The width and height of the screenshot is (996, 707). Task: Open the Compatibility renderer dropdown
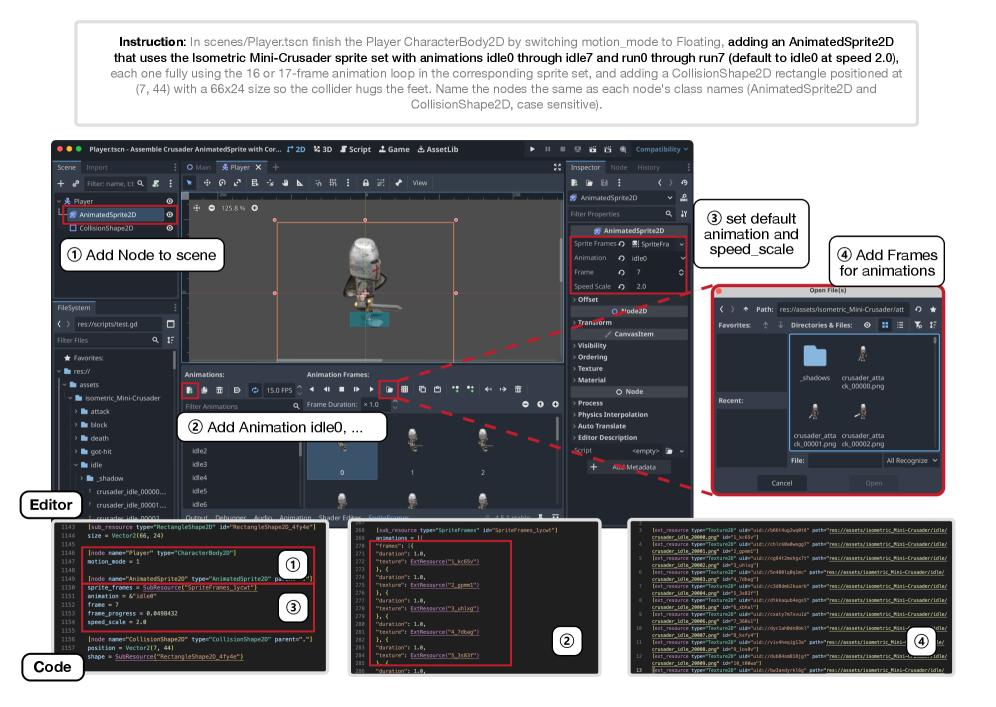coord(661,149)
